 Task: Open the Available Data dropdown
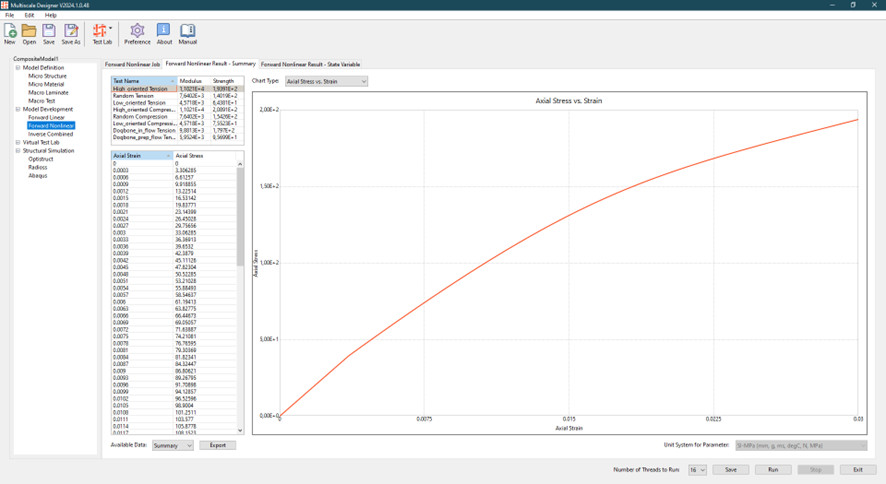(x=172, y=445)
